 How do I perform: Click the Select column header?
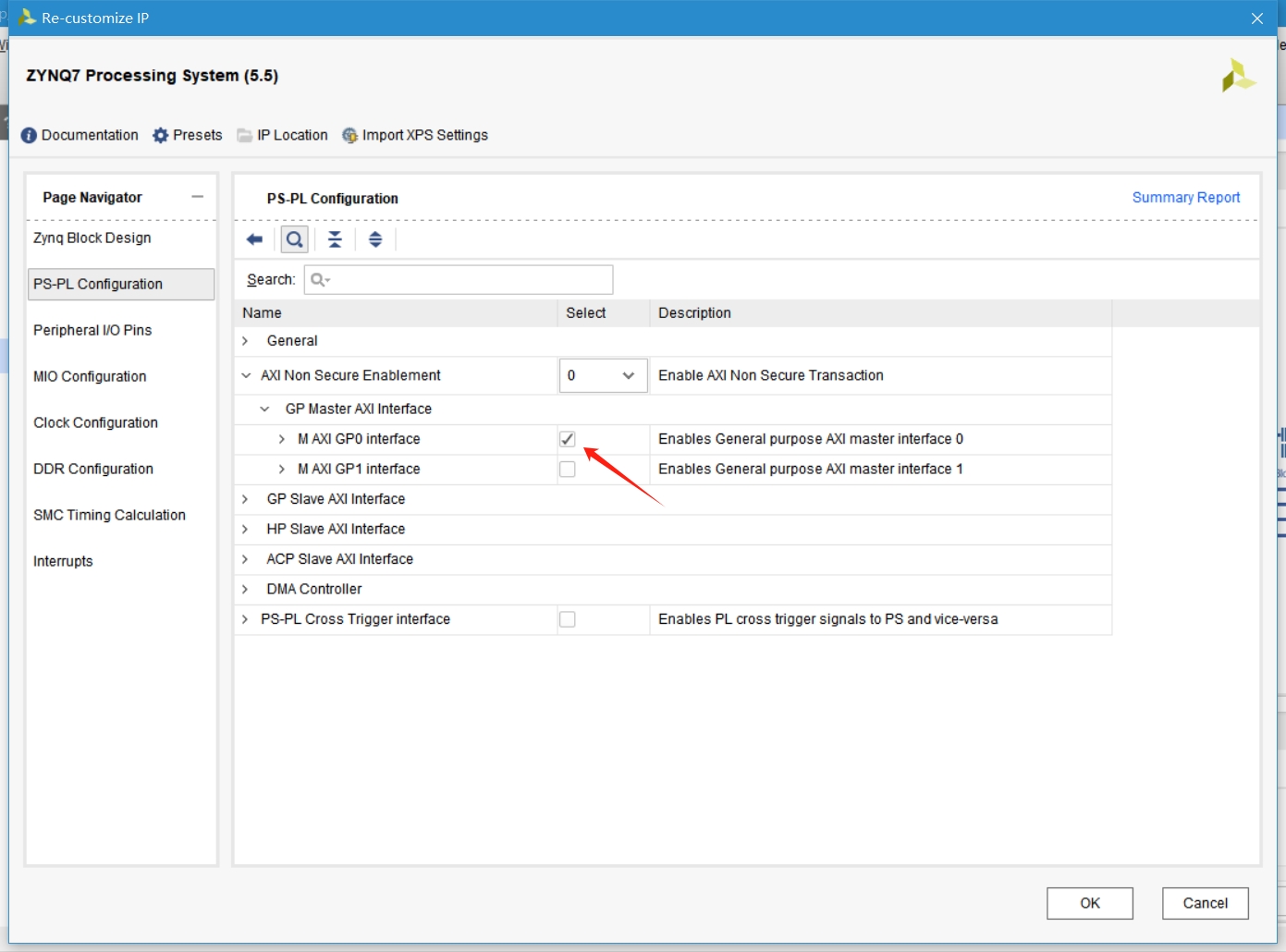604,313
